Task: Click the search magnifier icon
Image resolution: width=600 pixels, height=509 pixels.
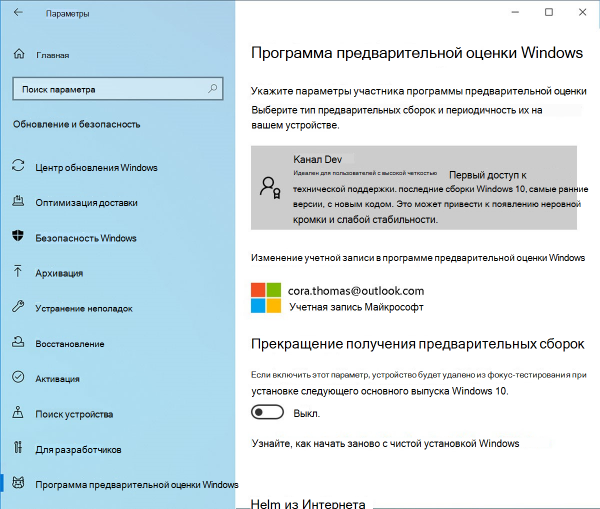Action: 212,89
